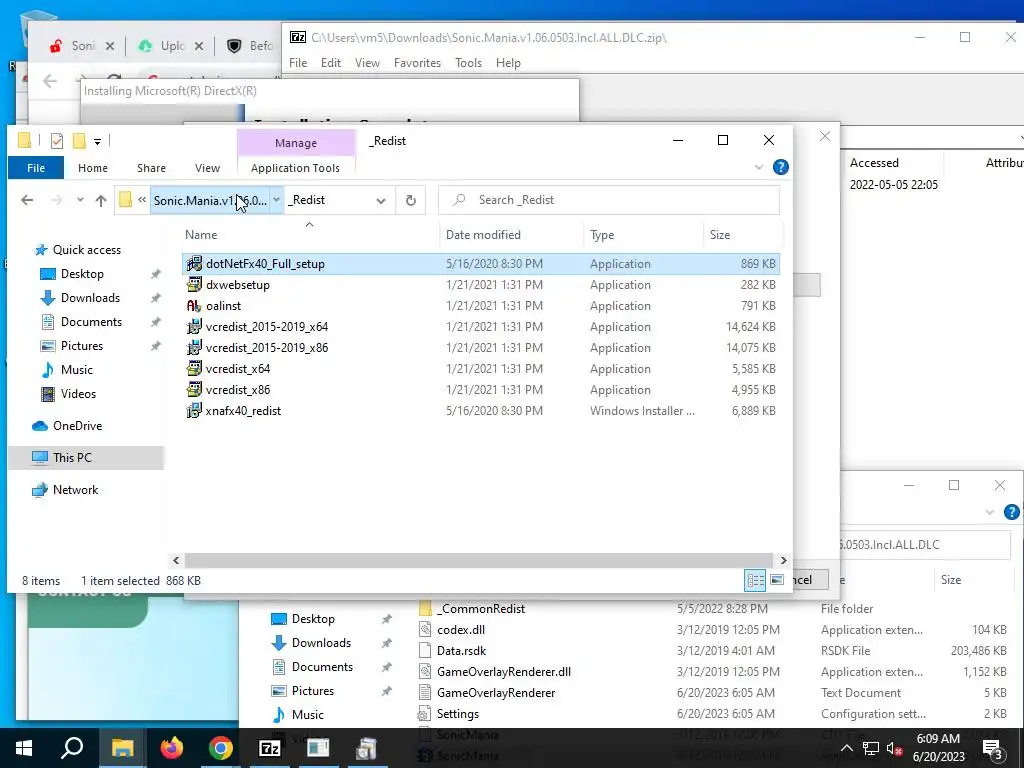Switch to 7-Zip on the taskbar
The image size is (1024, 768).
coord(270,748)
